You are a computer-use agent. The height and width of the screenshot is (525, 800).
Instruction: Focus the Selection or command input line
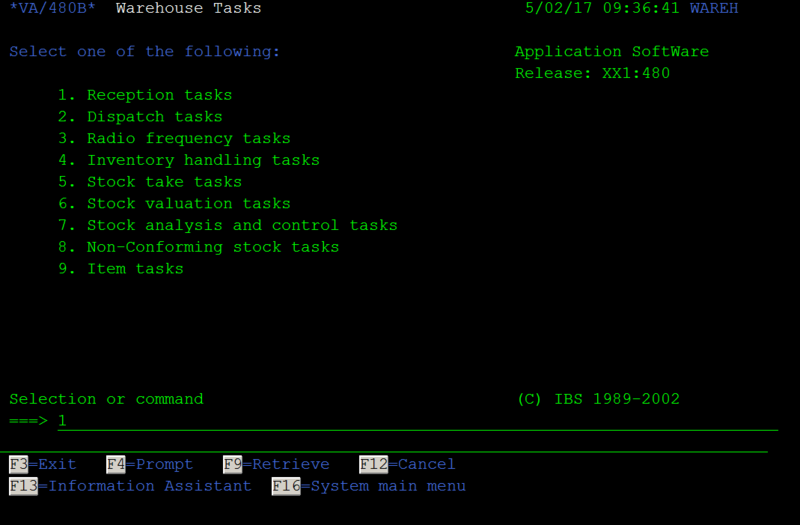pyautogui.click(x=417, y=421)
